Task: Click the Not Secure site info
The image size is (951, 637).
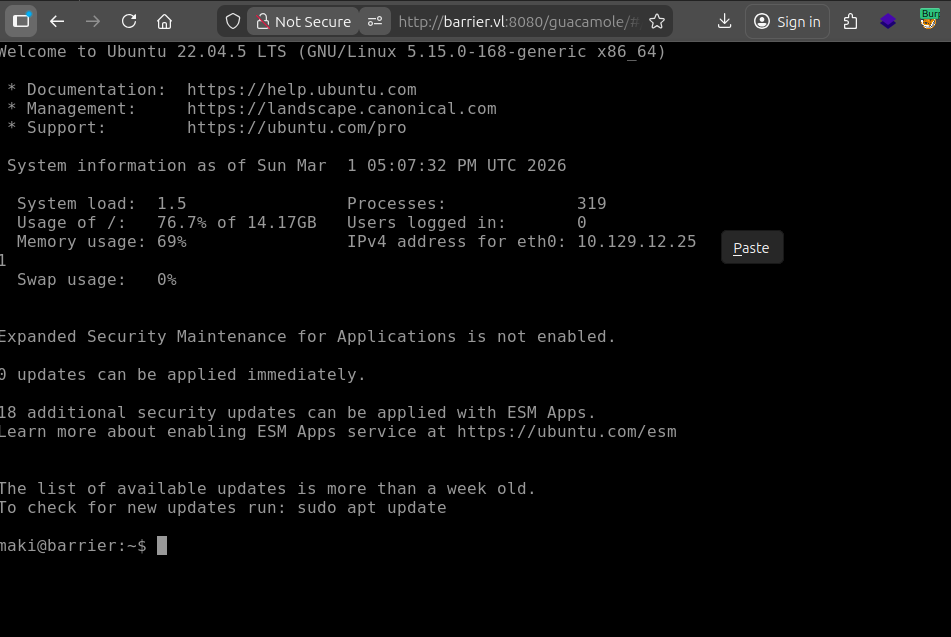Action: coord(303,21)
